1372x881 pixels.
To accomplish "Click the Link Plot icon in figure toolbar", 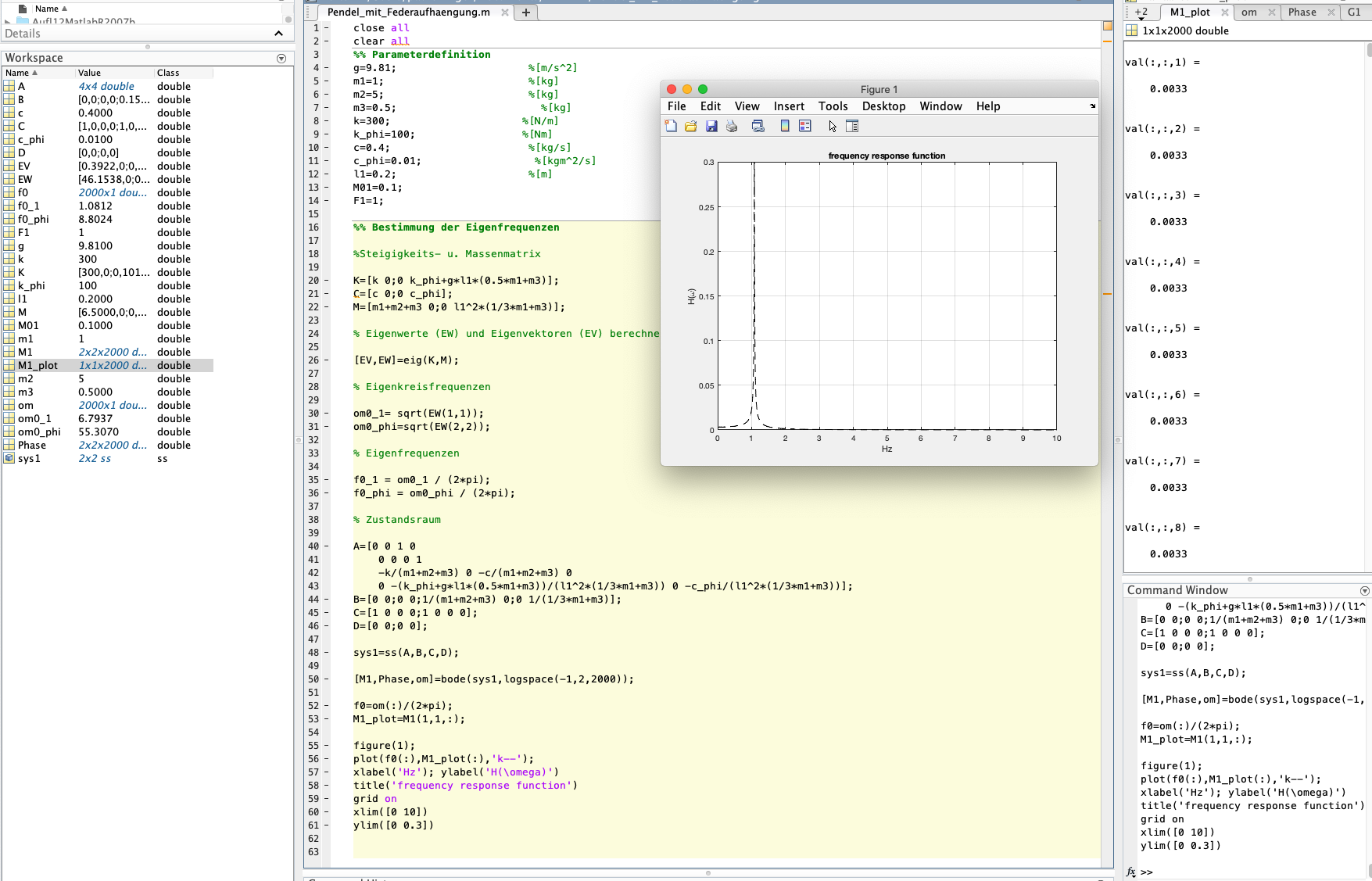I will click(x=758, y=126).
